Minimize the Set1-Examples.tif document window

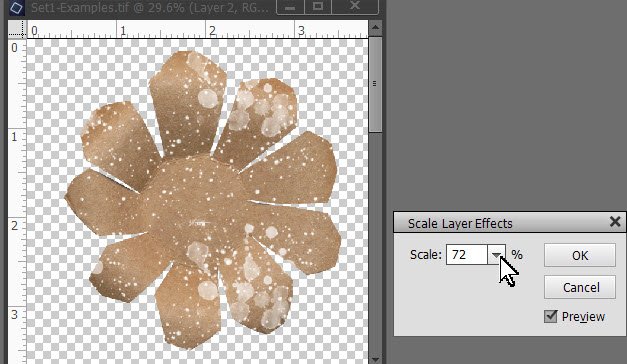click(290, 7)
